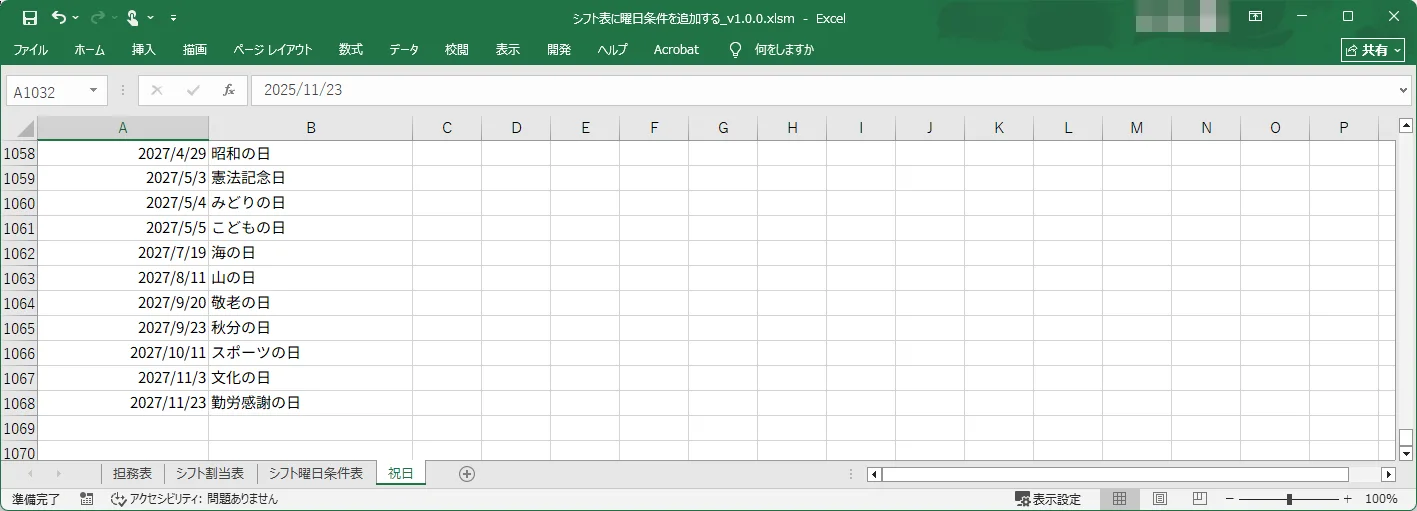
Task: Open the 表示 ribbon tab
Action: pos(508,49)
